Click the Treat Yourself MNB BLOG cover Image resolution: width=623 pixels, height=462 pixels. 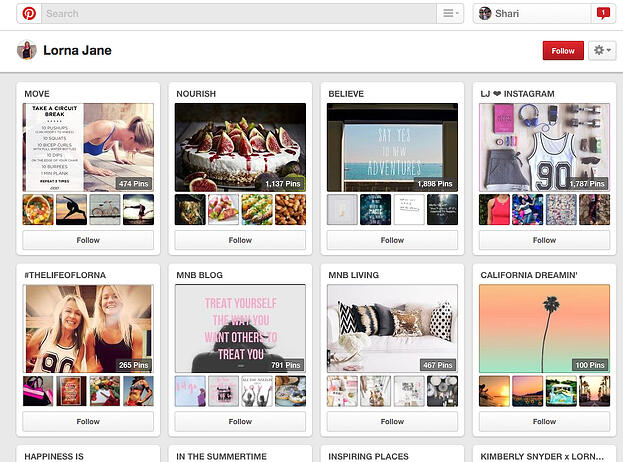[x=240, y=329]
